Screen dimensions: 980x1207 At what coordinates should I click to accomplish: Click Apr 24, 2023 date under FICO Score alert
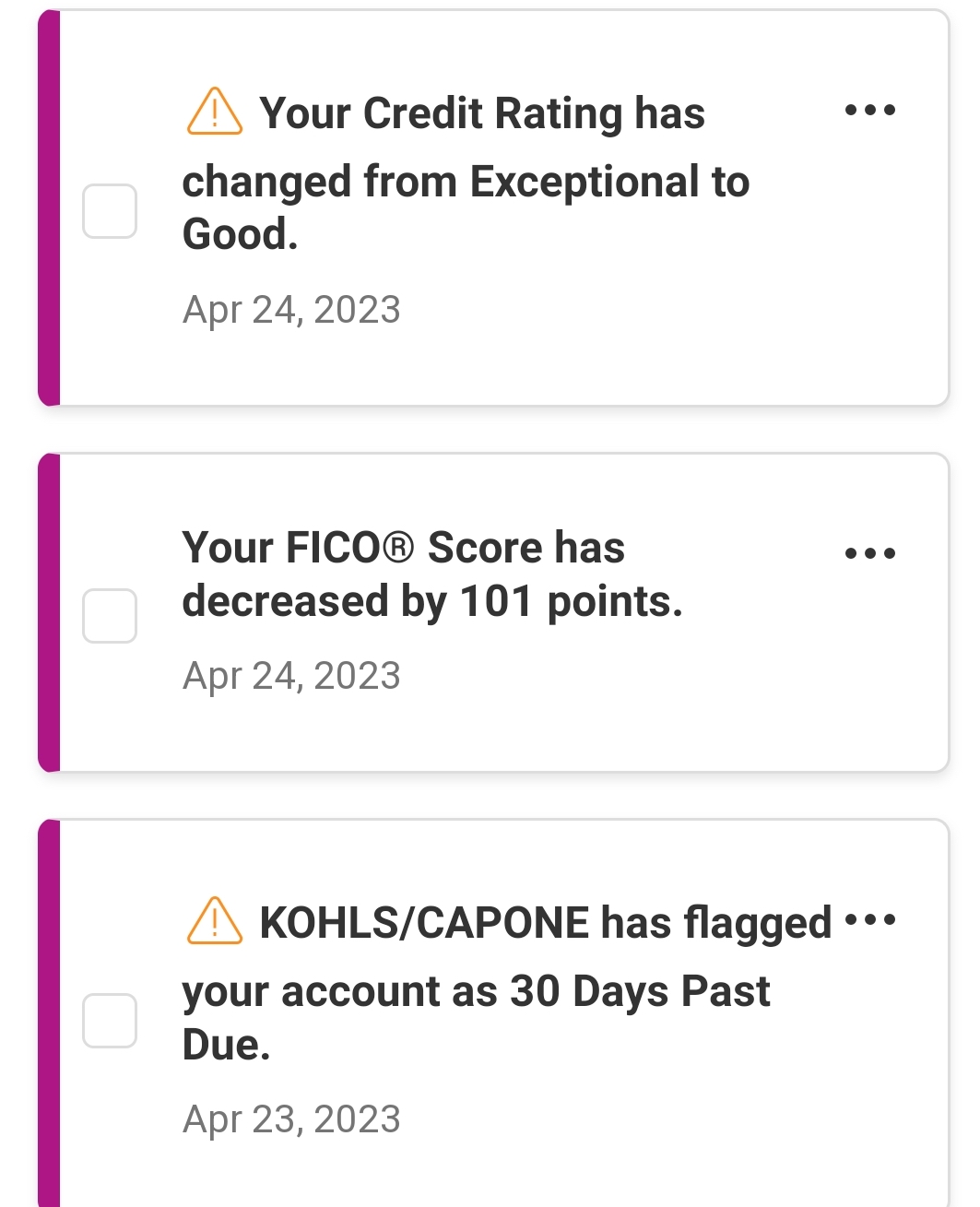[291, 676]
